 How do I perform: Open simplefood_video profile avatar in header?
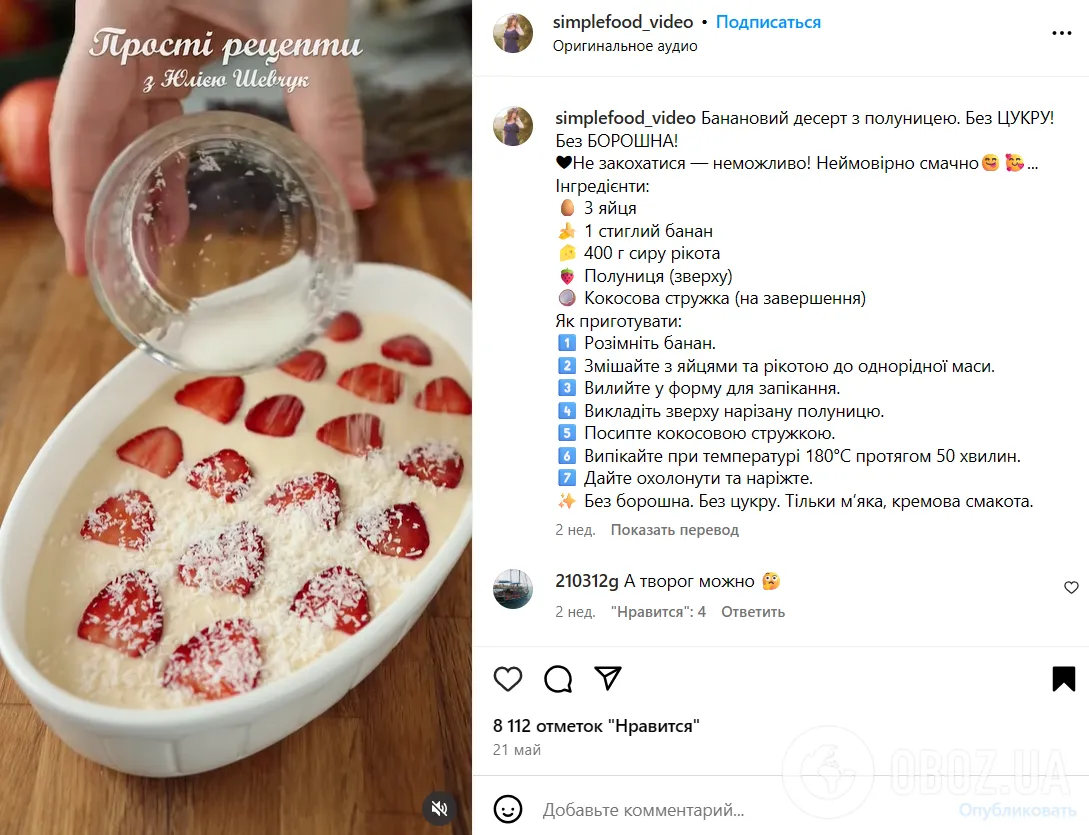513,33
